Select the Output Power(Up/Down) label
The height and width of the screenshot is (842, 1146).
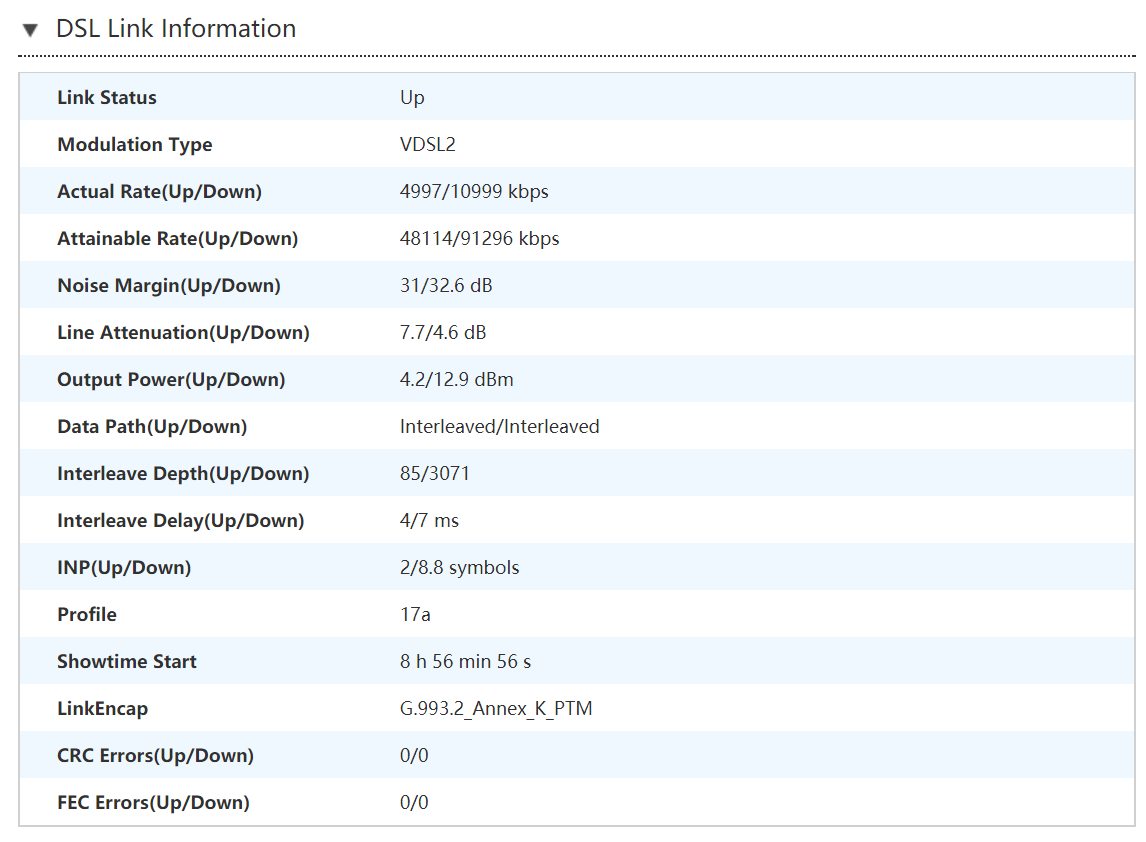[x=171, y=379]
